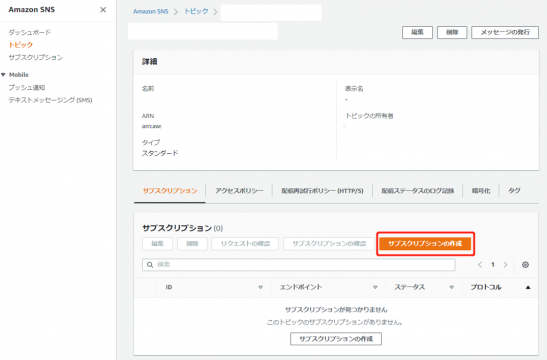Image resolution: width=547 pixels, height=360 pixels.
Task: Focus the subscription 検索 field
Action: (x=299, y=265)
